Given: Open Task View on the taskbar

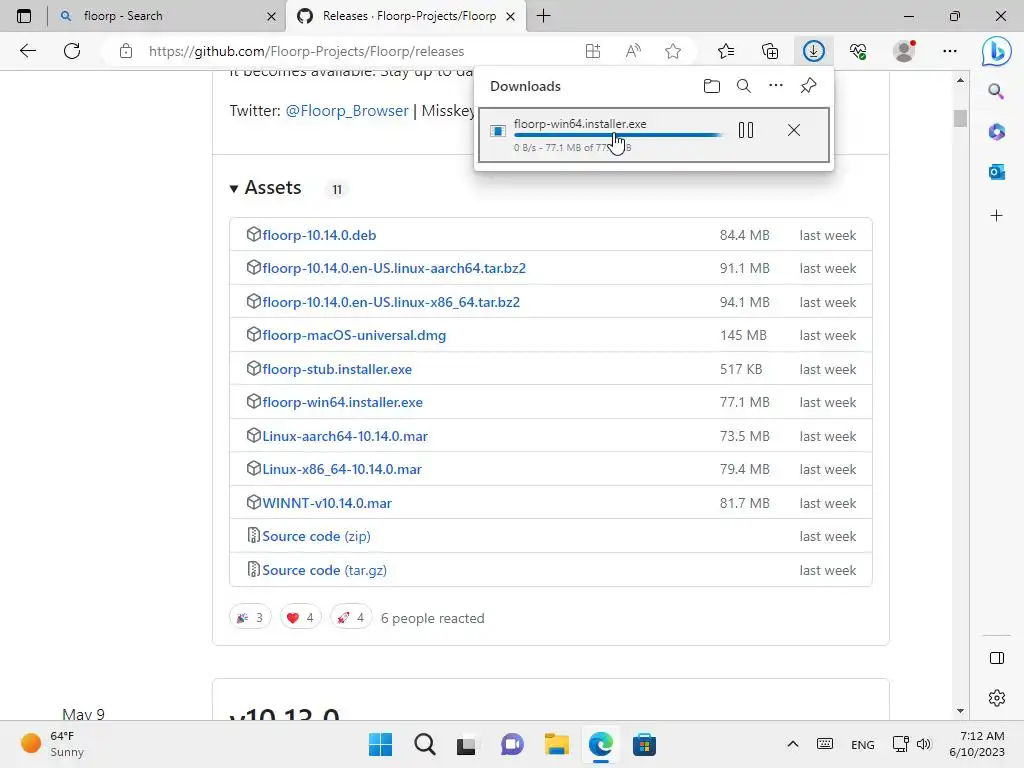Looking at the screenshot, I should 466,744.
